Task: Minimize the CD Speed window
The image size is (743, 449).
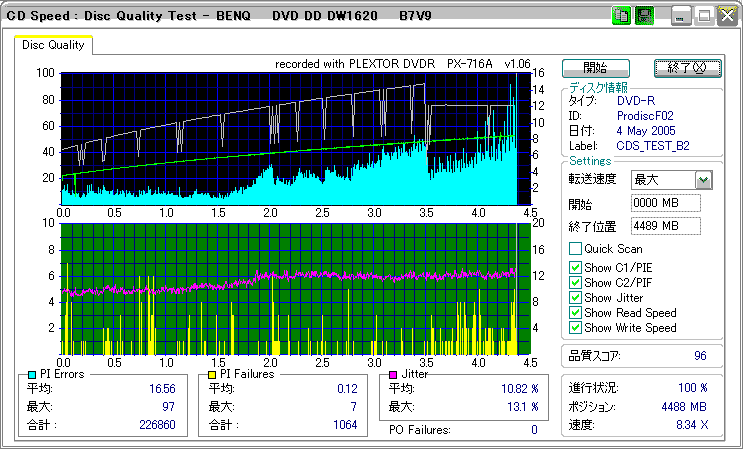Action: (681, 16)
